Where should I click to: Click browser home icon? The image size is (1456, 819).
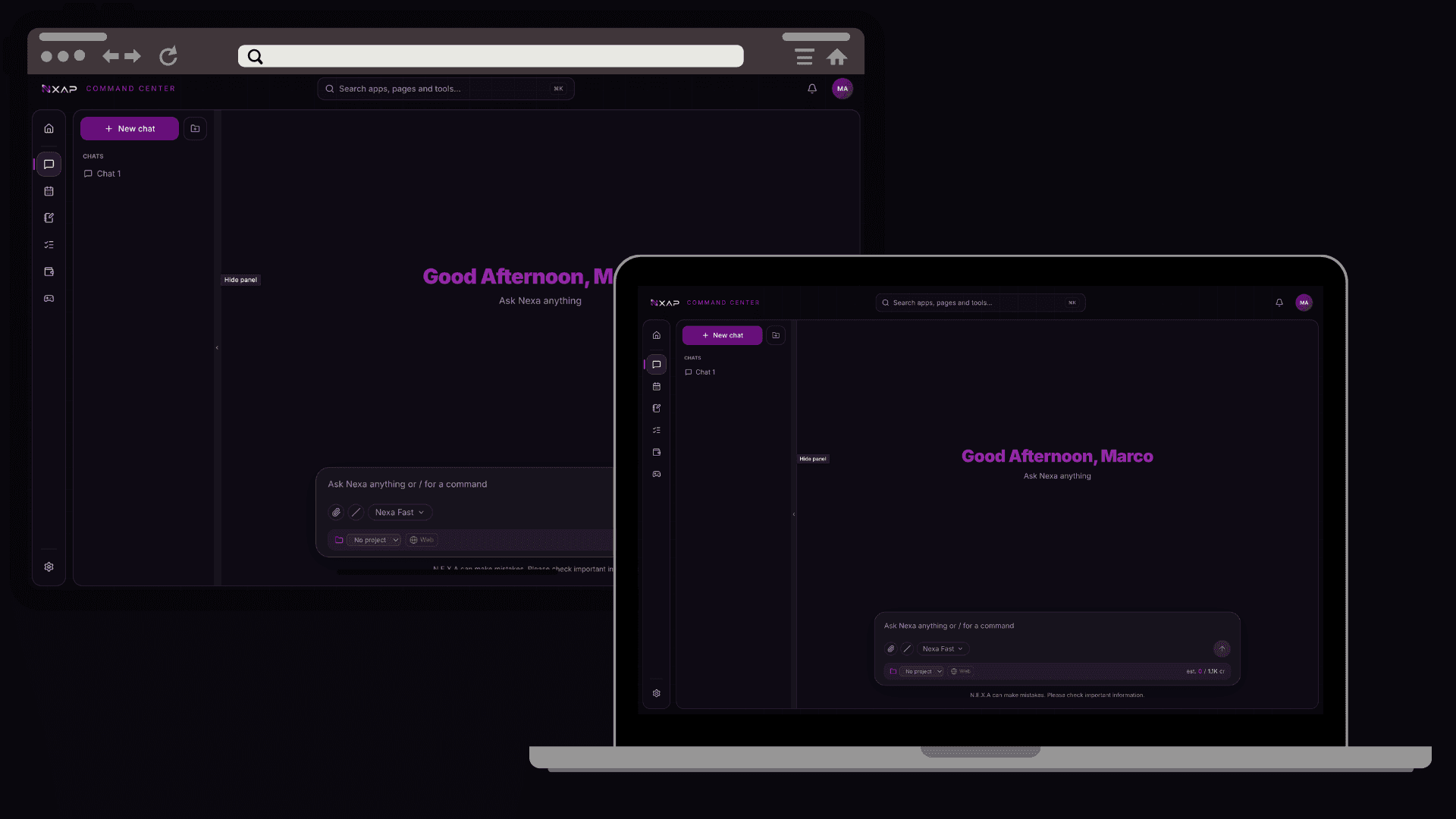click(836, 57)
